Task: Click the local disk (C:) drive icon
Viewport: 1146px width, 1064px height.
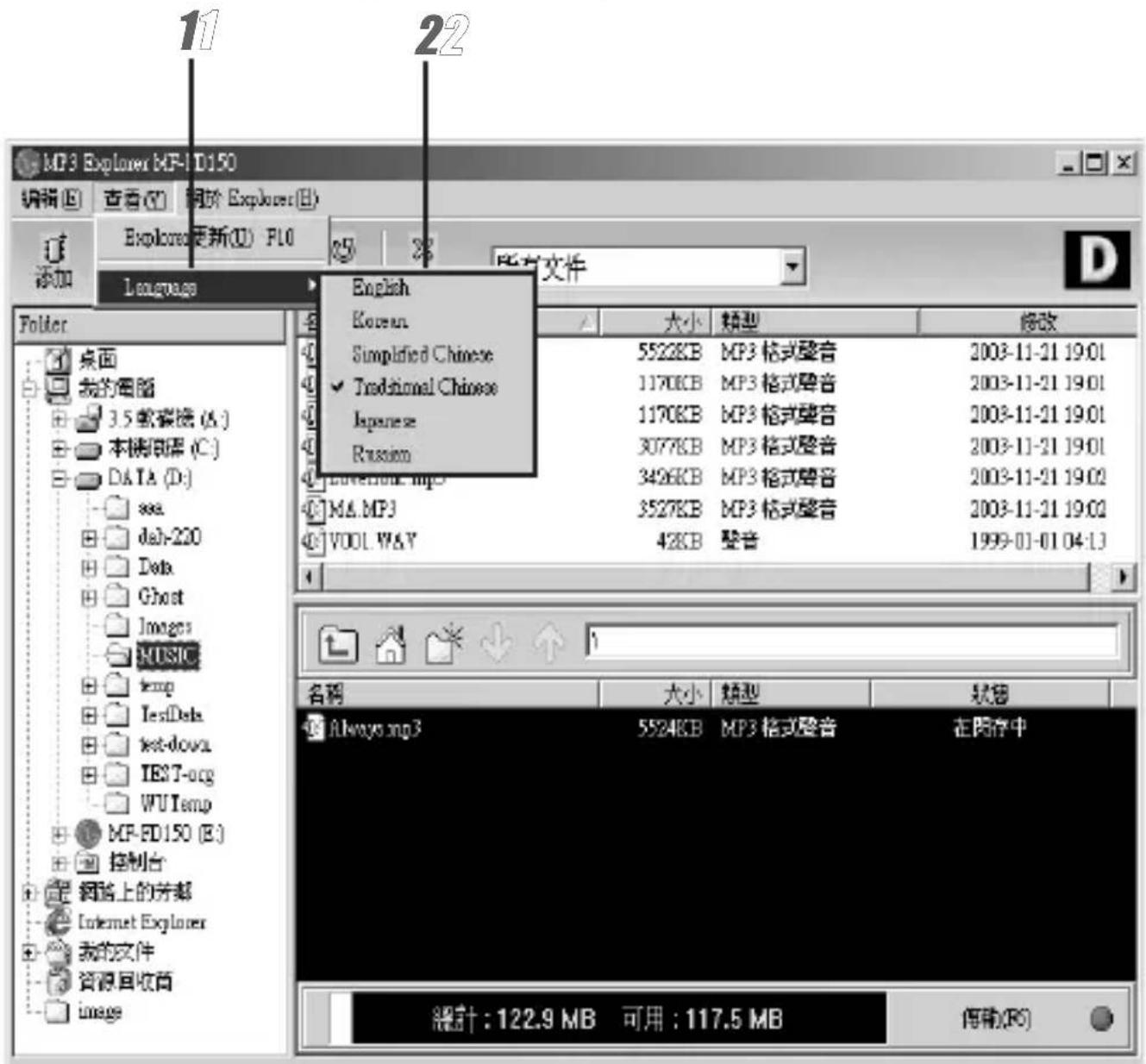Action: (x=88, y=449)
